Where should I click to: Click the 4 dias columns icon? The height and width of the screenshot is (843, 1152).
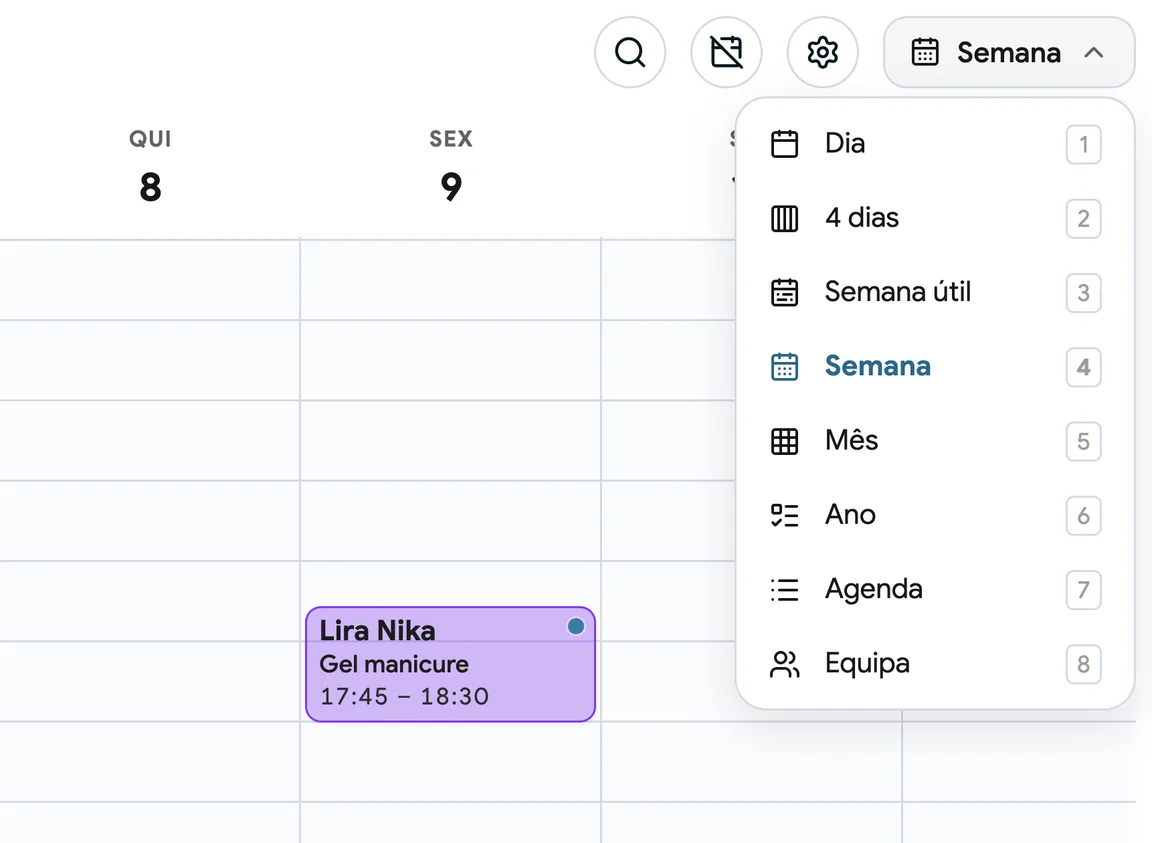pyautogui.click(x=784, y=218)
